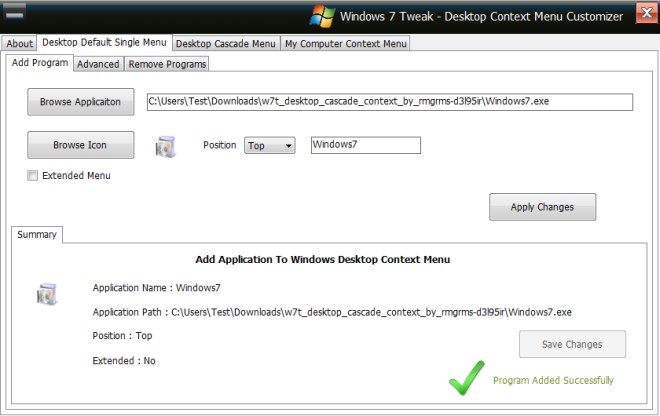The width and height of the screenshot is (660, 416).
Task: Click the 'Application Name : Windows7' line
Action: pyautogui.click(x=157, y=288)
